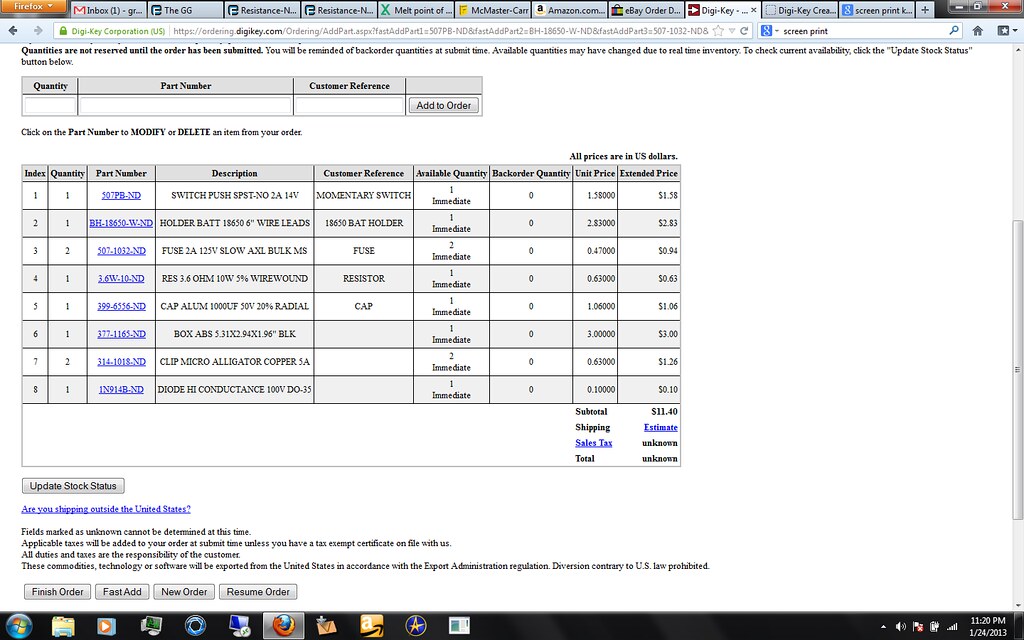
Task: Click the browser Forward arrow
Action: pos(38,31)
